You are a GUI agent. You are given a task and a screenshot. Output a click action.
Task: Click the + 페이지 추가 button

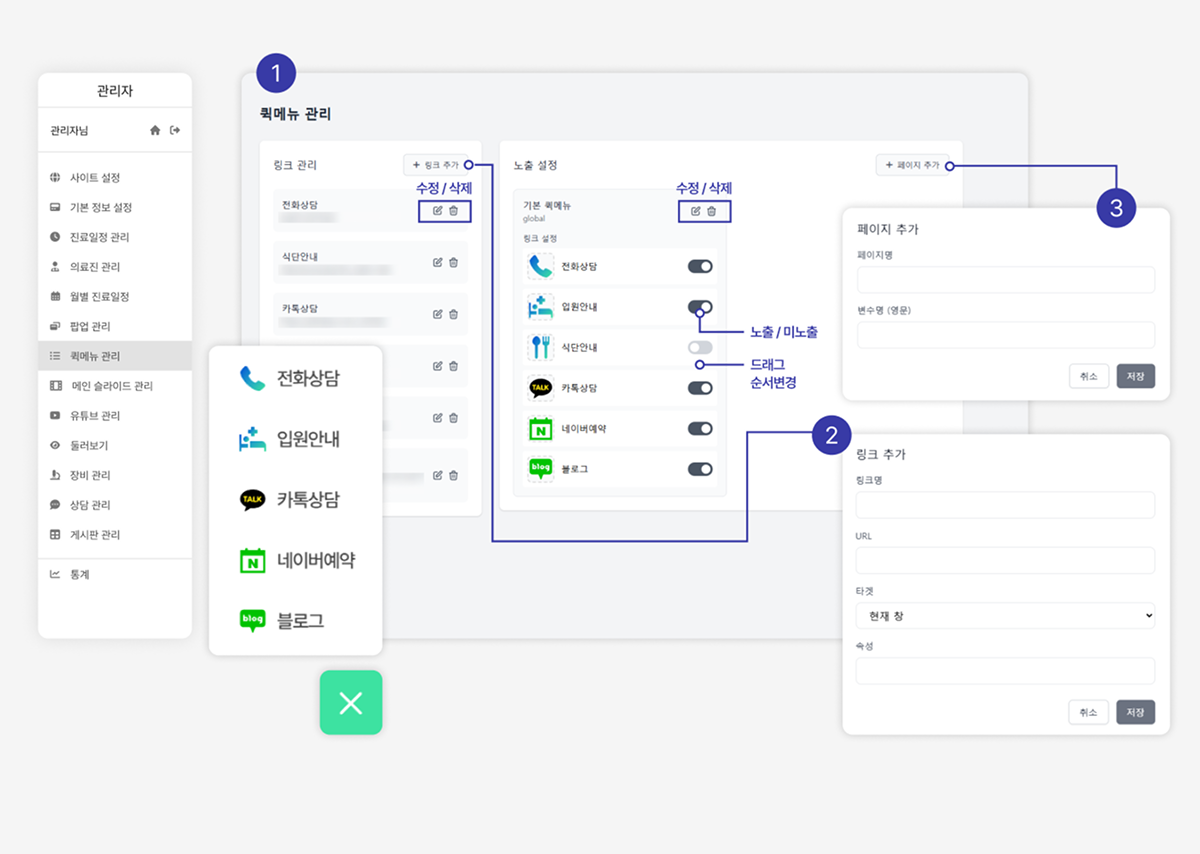pos(912,164)
